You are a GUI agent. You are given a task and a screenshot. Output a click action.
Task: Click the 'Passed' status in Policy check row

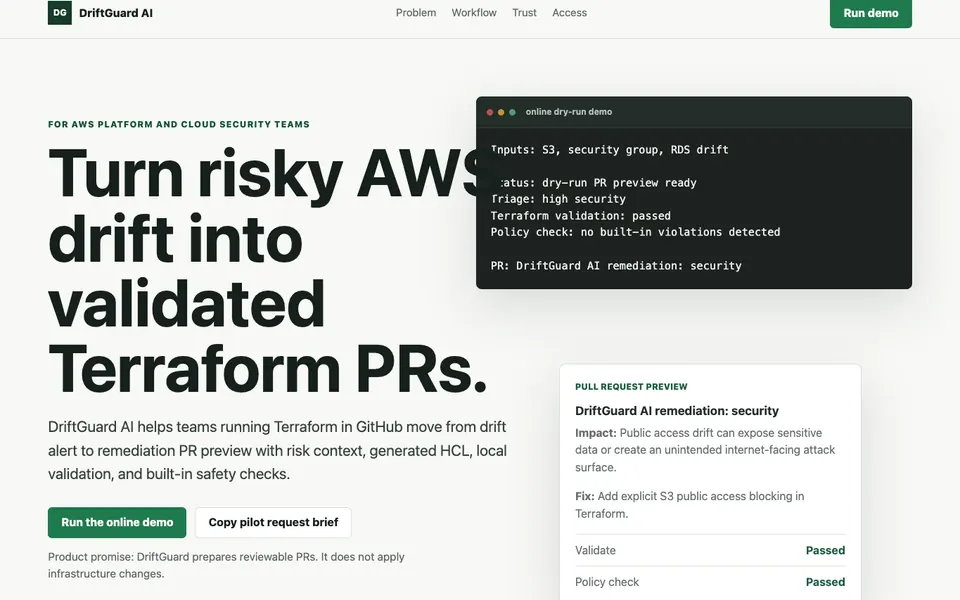click(x=825, y=582)
